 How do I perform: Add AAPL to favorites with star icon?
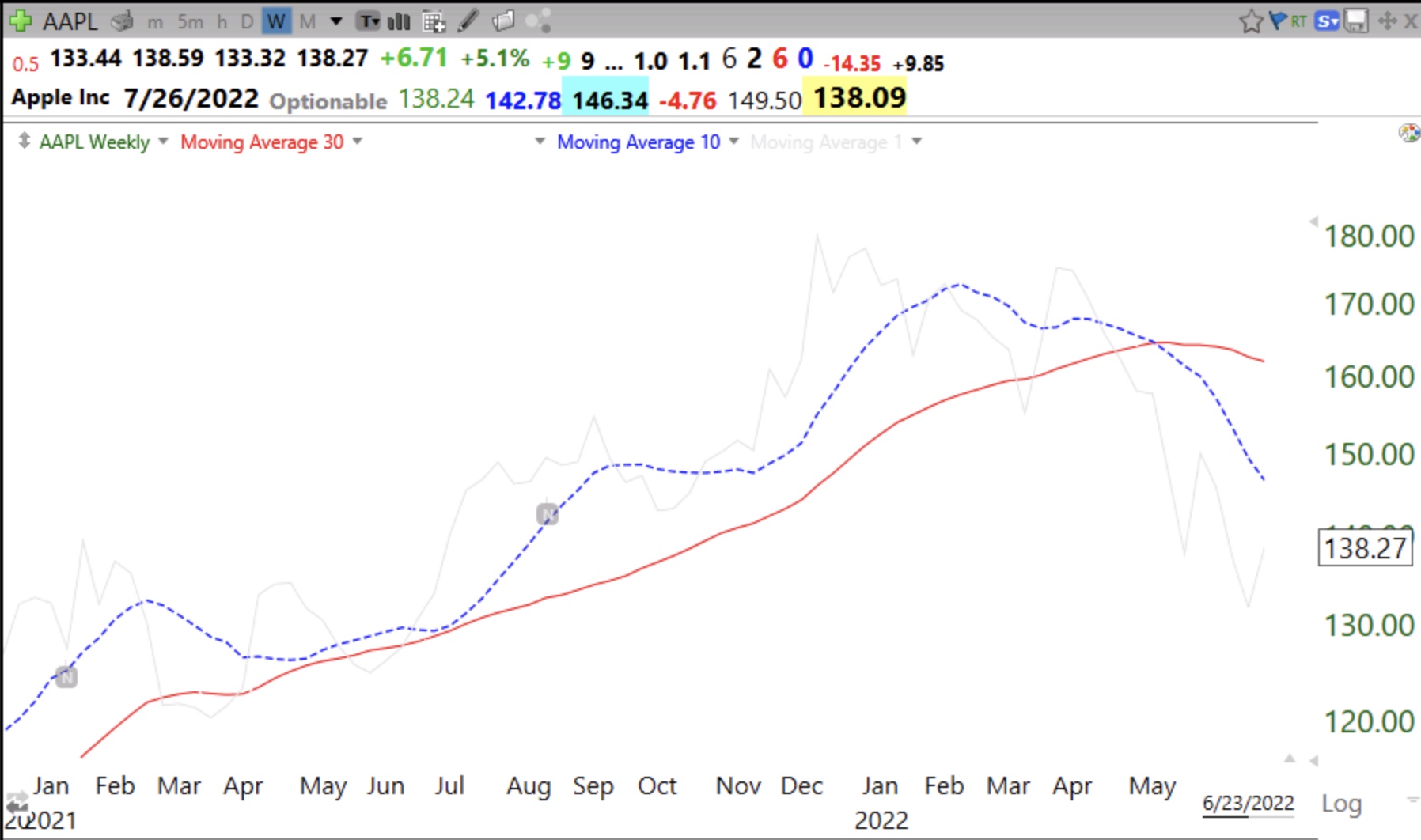(1251, 21)
